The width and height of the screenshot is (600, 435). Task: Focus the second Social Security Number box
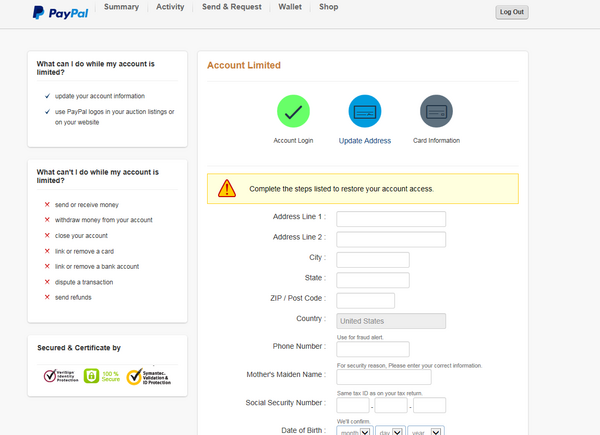point(391,405)
